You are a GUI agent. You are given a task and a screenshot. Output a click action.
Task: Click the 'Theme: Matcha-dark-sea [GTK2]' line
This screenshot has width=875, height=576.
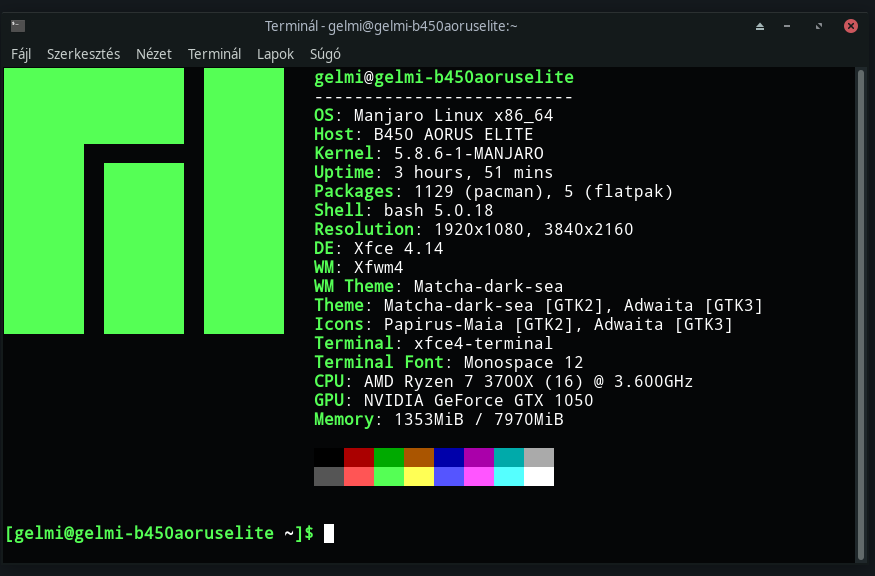pos(539,305)
